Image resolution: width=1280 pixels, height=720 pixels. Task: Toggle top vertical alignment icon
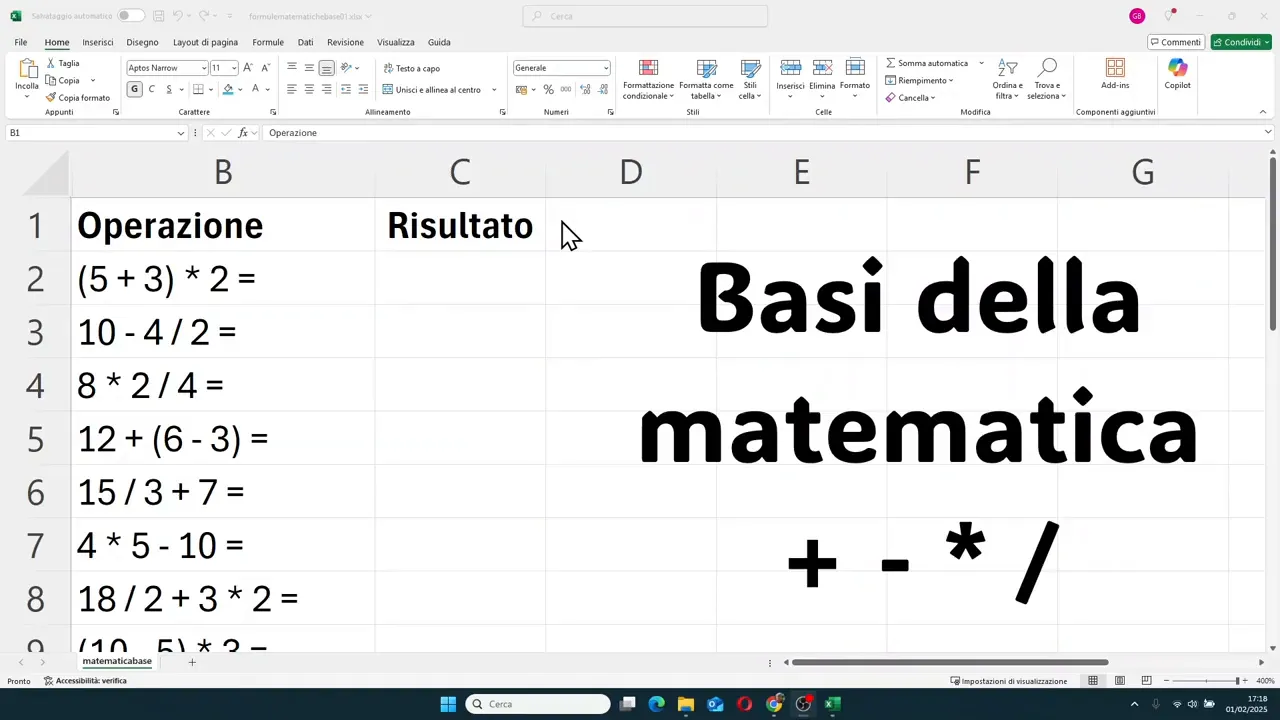pyautogui.click(x=292, y=68)
